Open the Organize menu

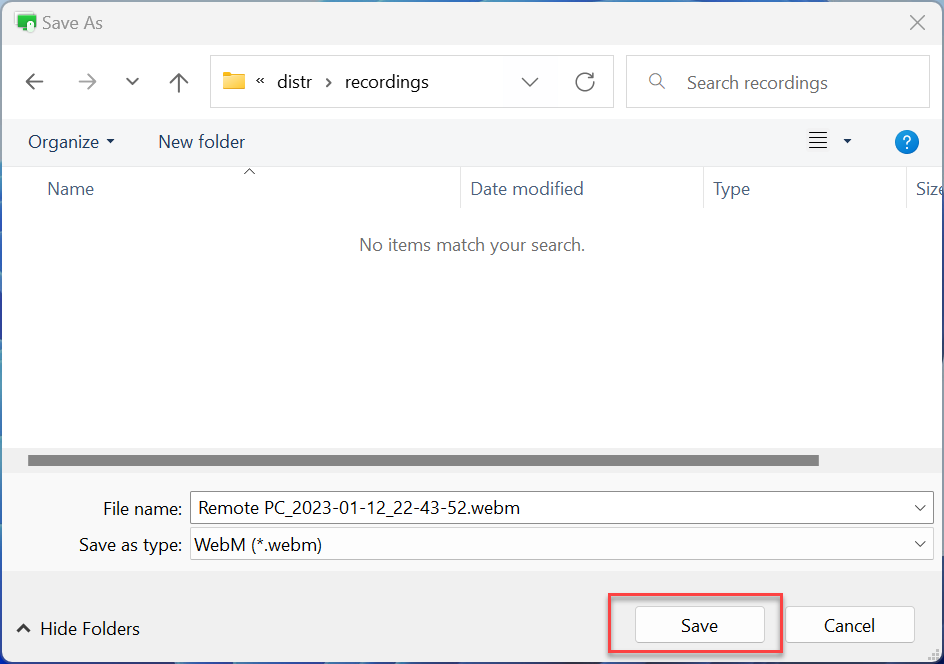point(71,142)
